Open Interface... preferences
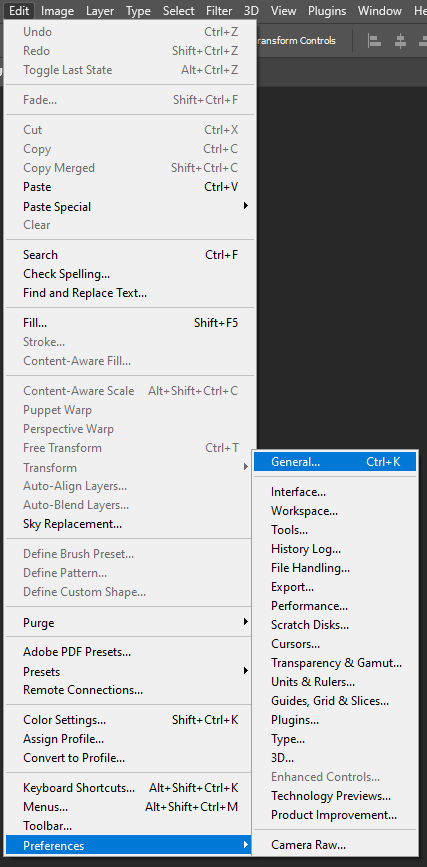 (x=335, y=492)
